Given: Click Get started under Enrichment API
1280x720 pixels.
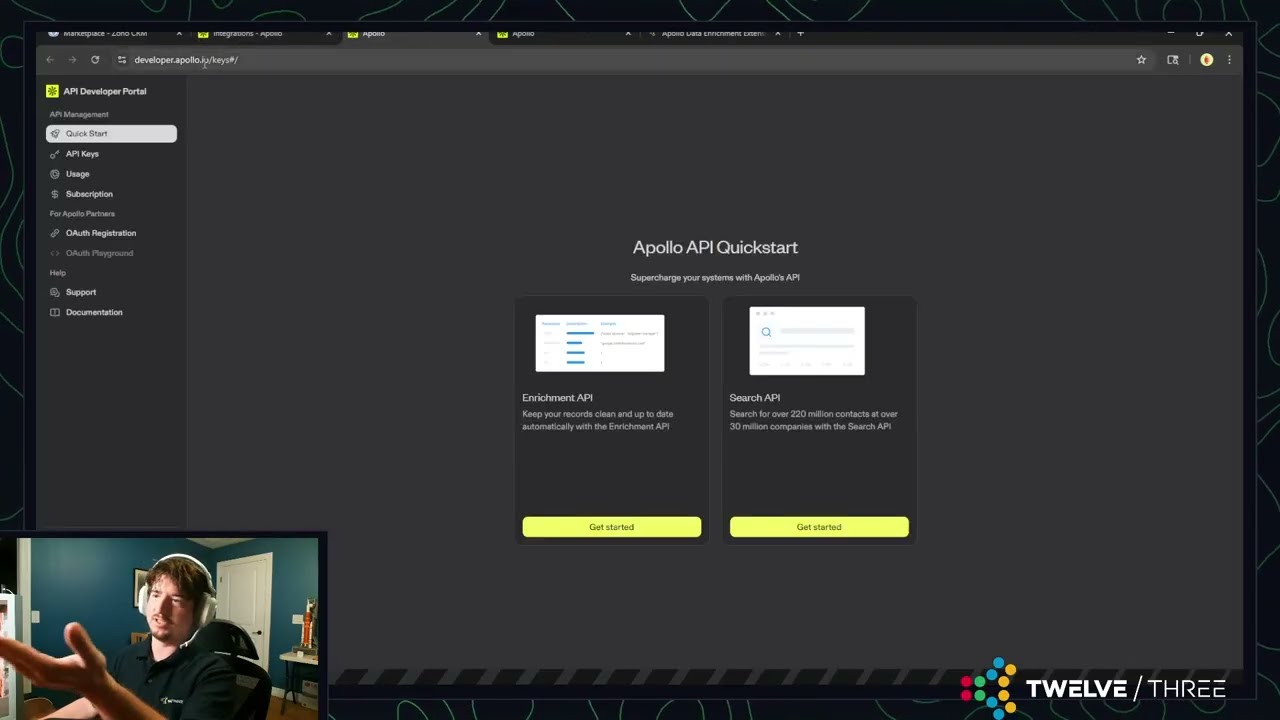Looking at the screenshot, I should click(611, 527).
